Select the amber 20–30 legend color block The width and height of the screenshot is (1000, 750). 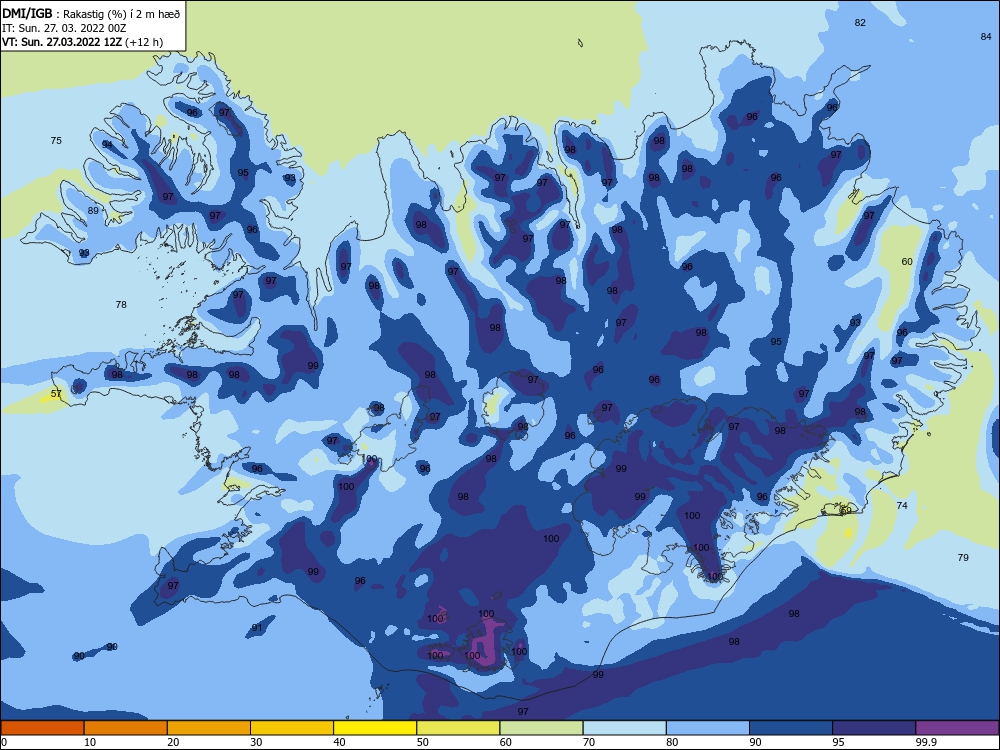pos(209,728)
